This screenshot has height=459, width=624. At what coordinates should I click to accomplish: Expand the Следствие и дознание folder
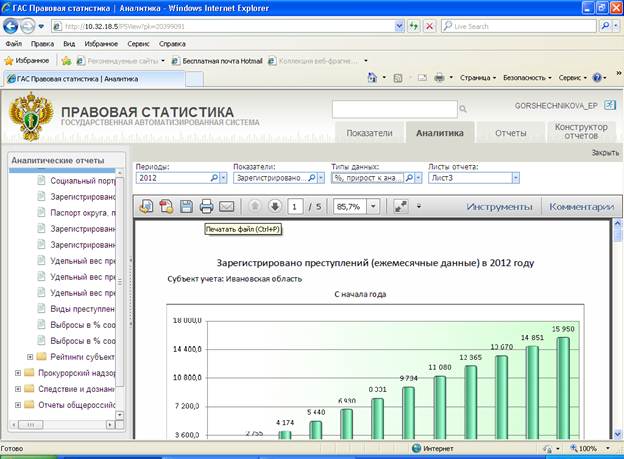tap(18, 389)
